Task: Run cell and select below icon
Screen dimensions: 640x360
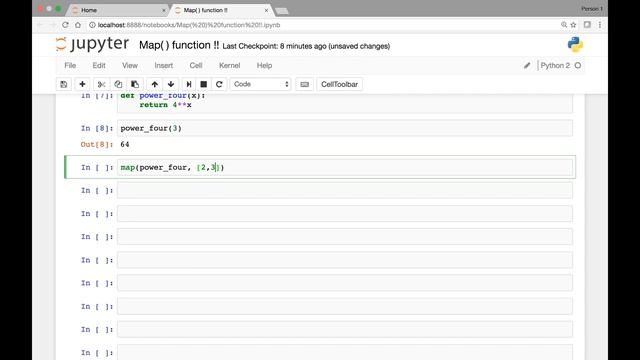Action: (x=189, y=84)
